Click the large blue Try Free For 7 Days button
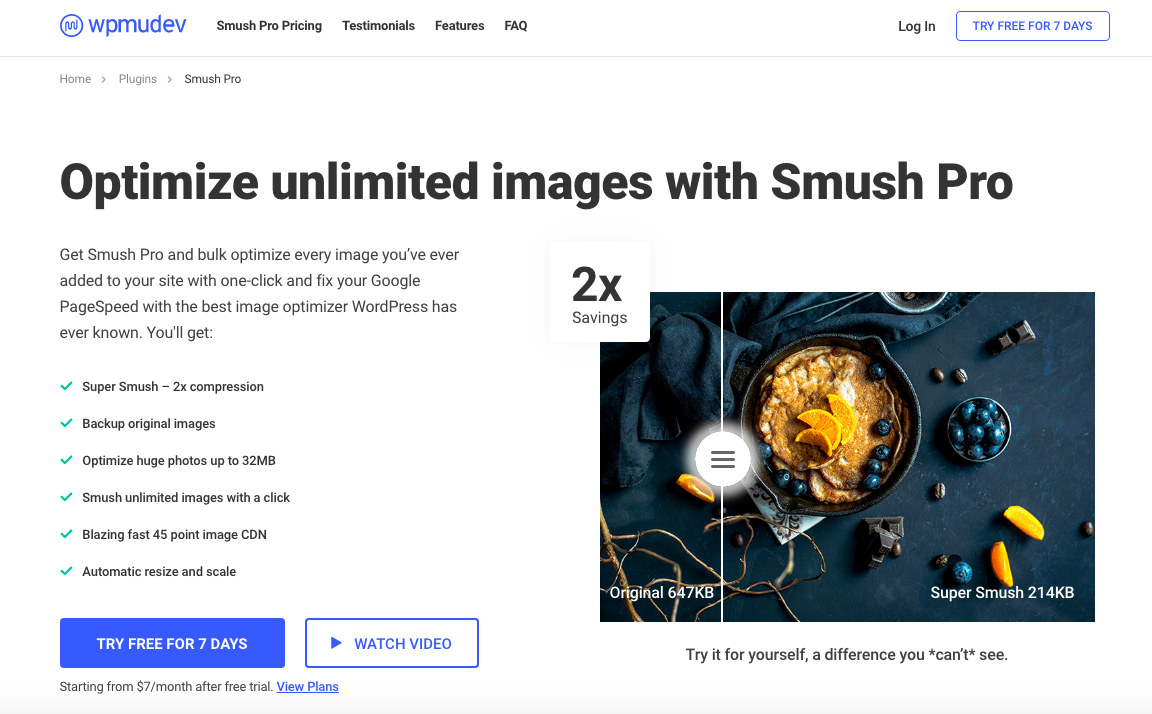 [172, 643]
